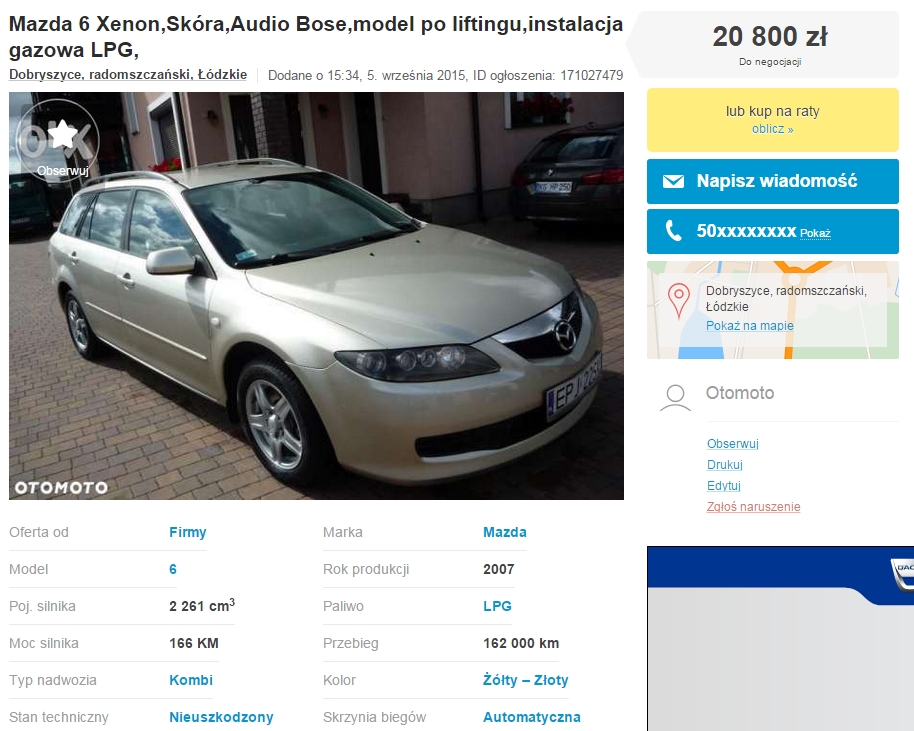Click the phone handset icon
Image resolution: width=914 pixels, height=731 pixels.
(x=673, y=231)
